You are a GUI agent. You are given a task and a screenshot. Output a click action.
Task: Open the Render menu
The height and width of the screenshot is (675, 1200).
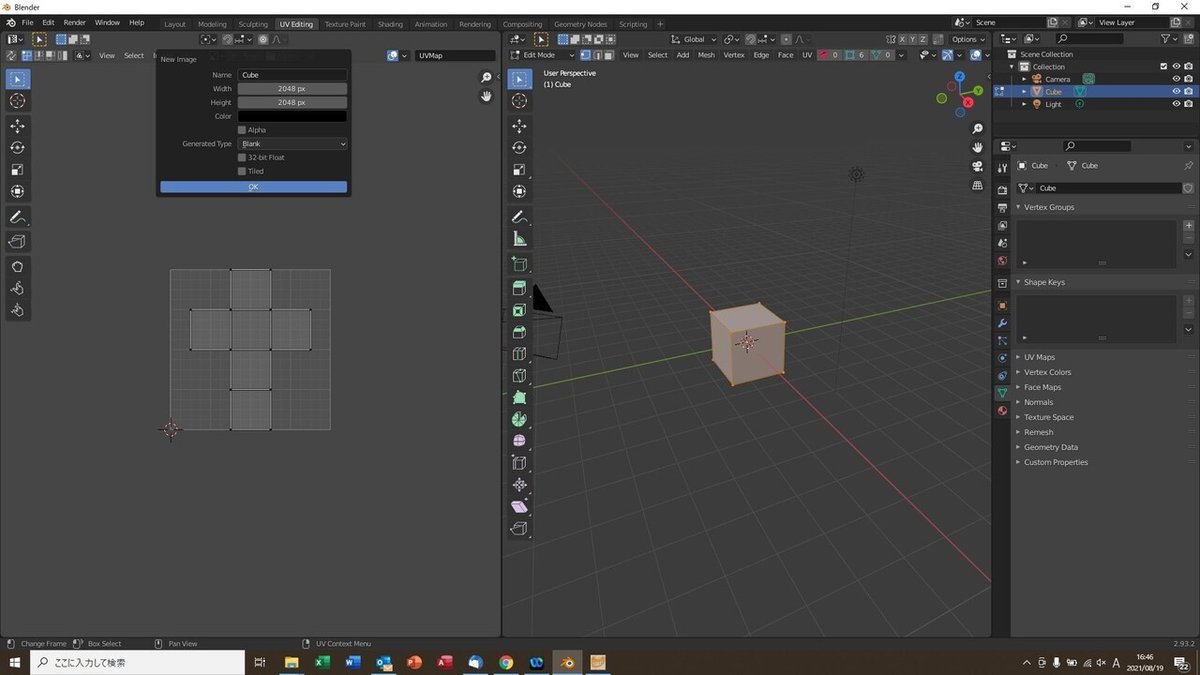coord(75,22)
